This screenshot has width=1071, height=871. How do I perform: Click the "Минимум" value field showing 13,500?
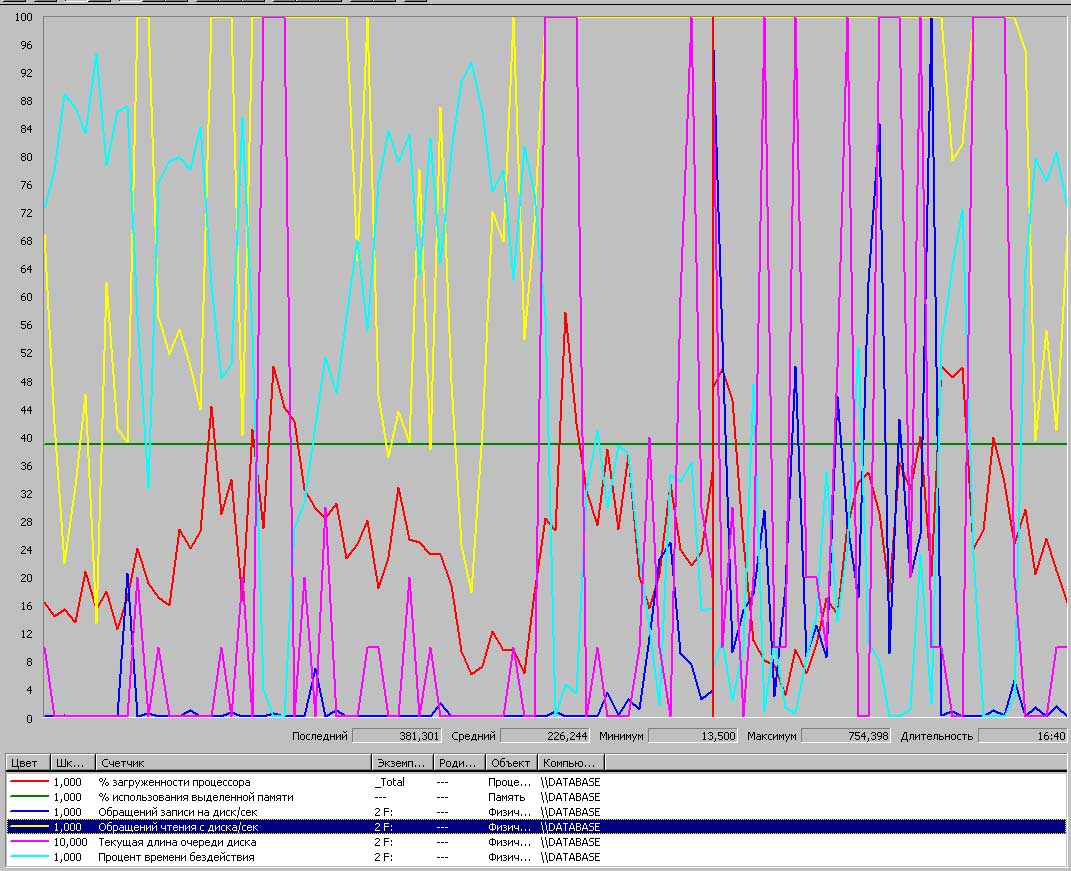[x=693, y=736]
